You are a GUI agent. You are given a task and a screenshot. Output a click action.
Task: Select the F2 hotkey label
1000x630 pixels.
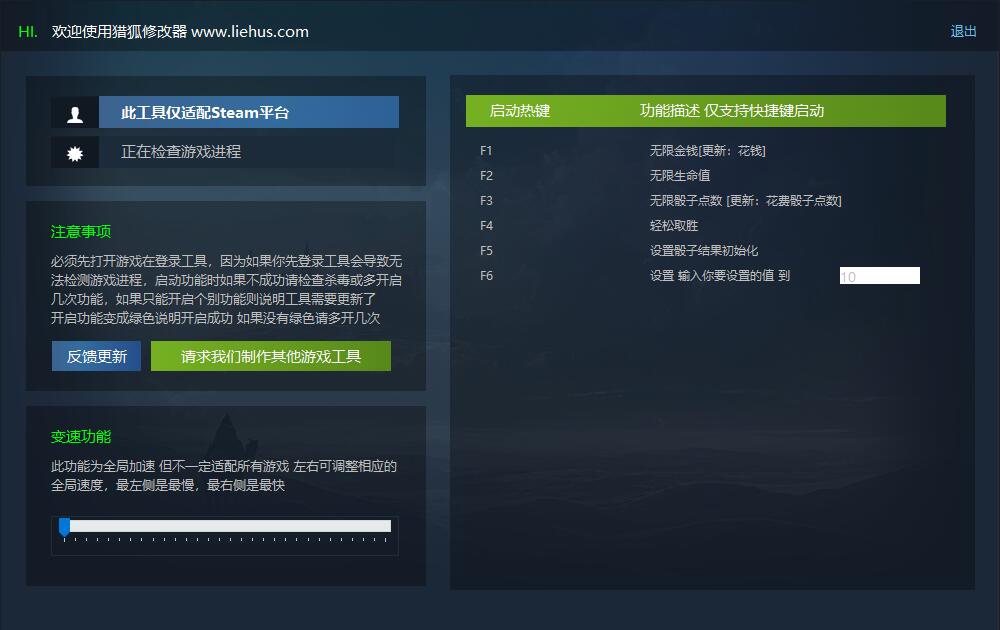click(486, 175)
